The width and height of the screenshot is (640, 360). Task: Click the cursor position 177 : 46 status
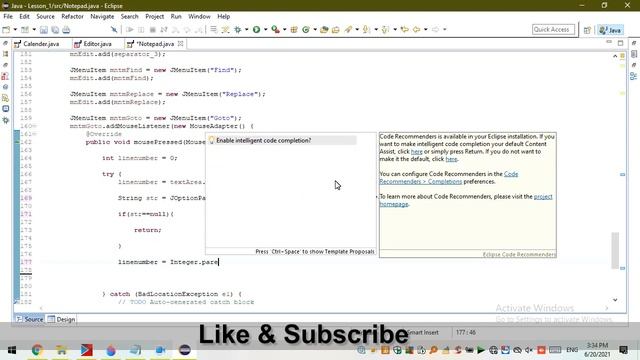[466, 332]
